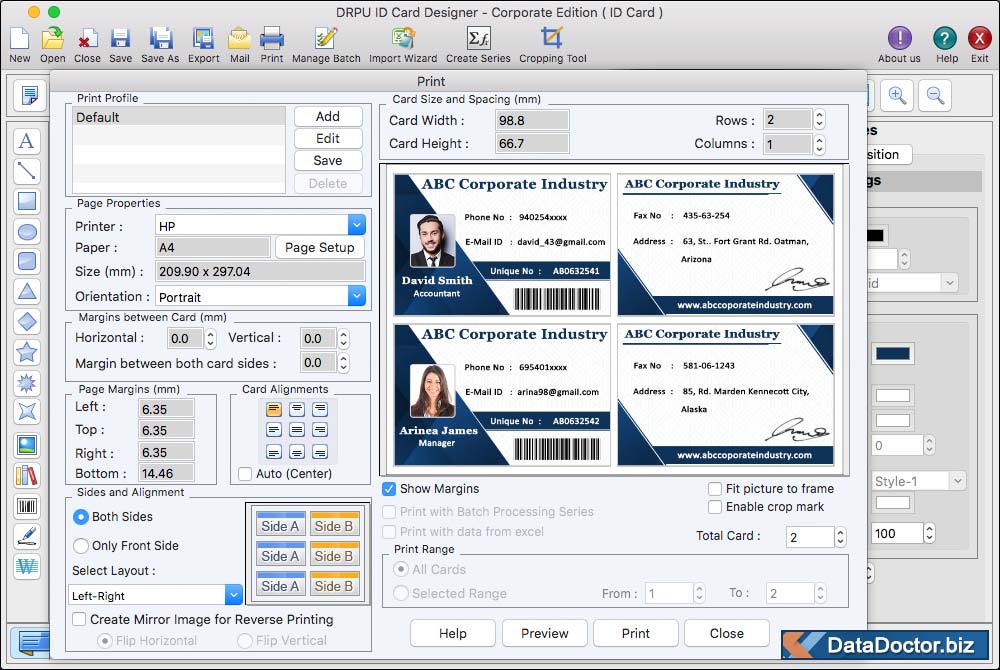Click the Print button at dialog bottom

(635, 633)
